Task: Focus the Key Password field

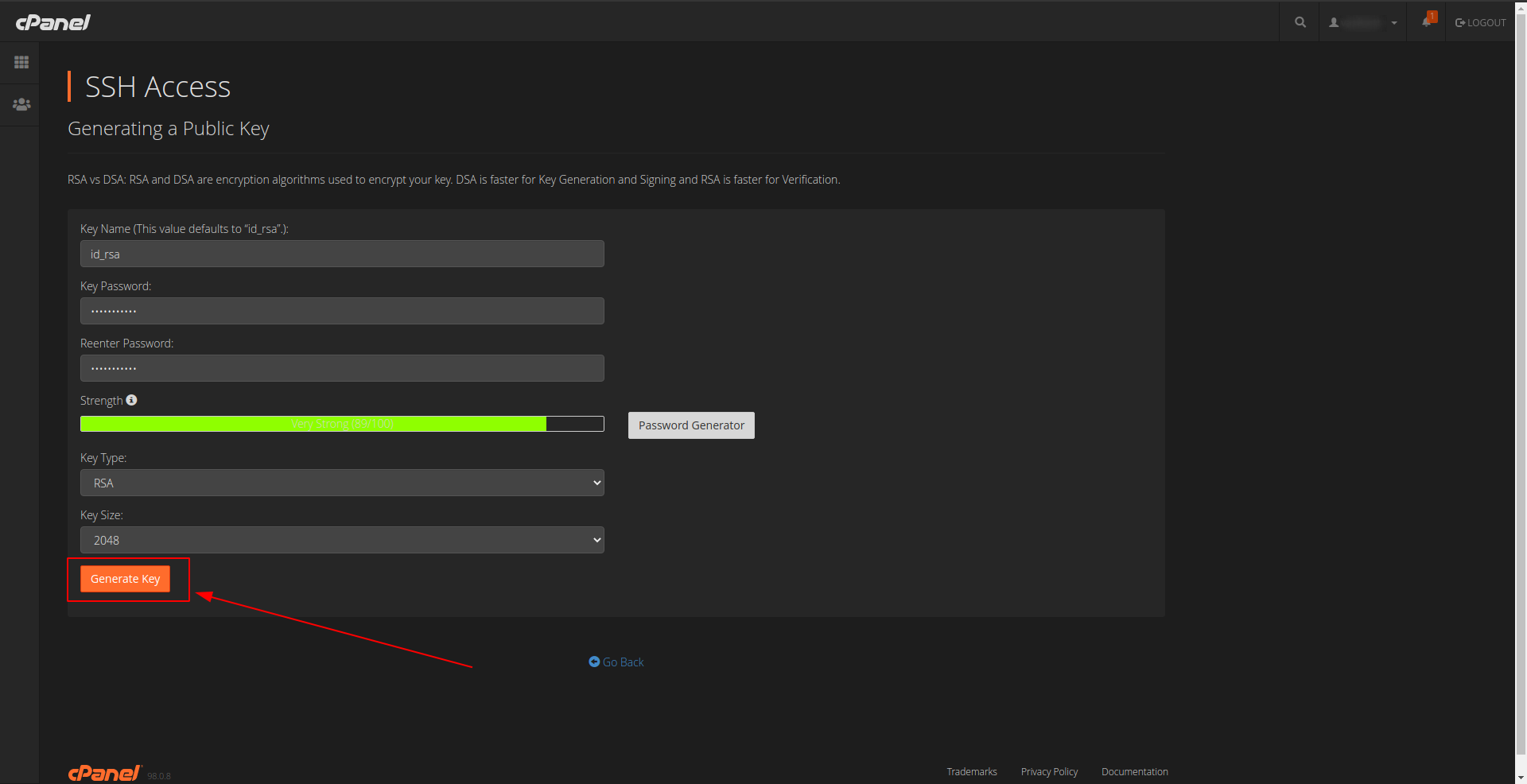Action: click(x=342, y=311)
